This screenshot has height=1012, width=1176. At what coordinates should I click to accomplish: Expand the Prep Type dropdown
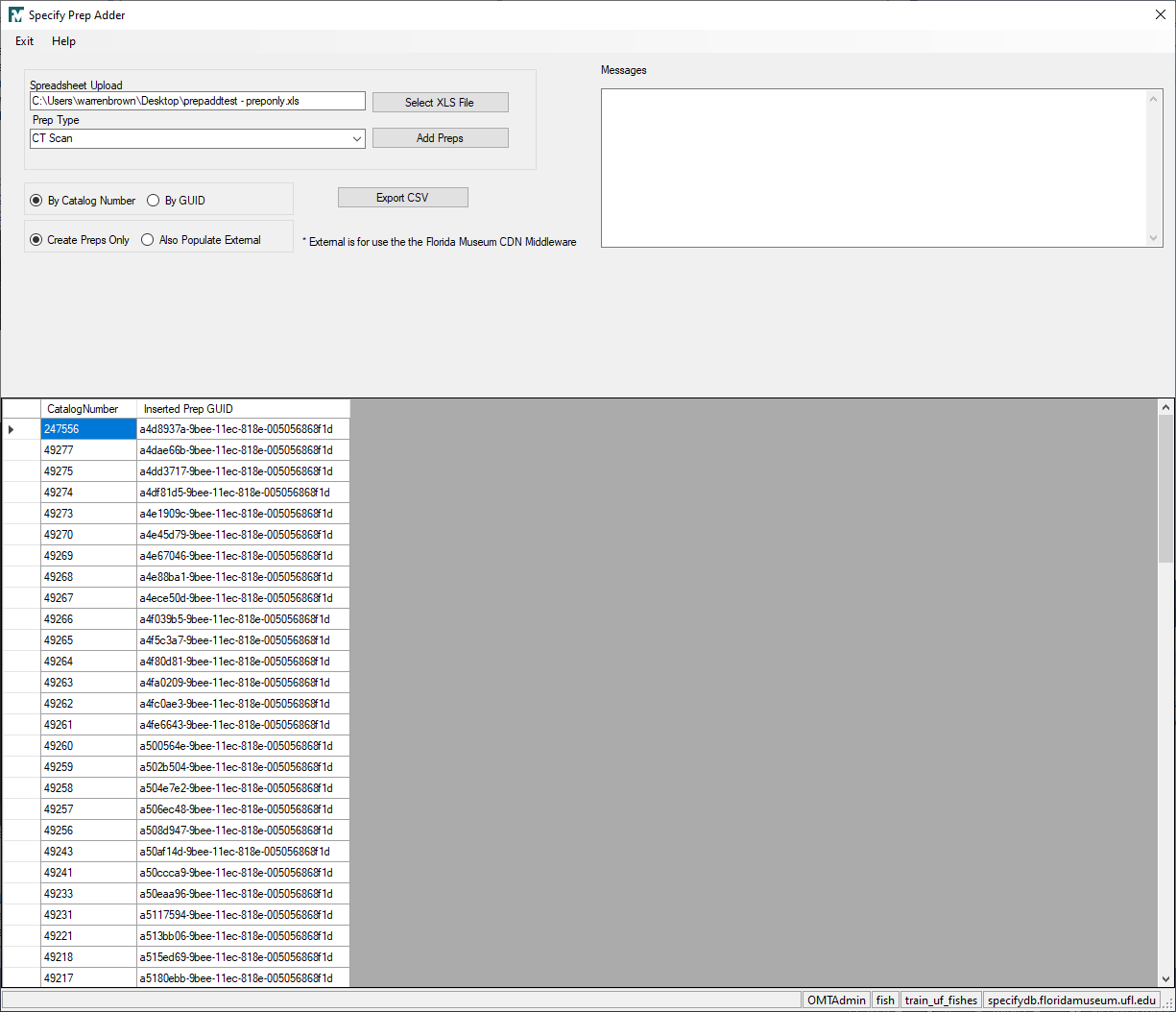click(357, 138)
